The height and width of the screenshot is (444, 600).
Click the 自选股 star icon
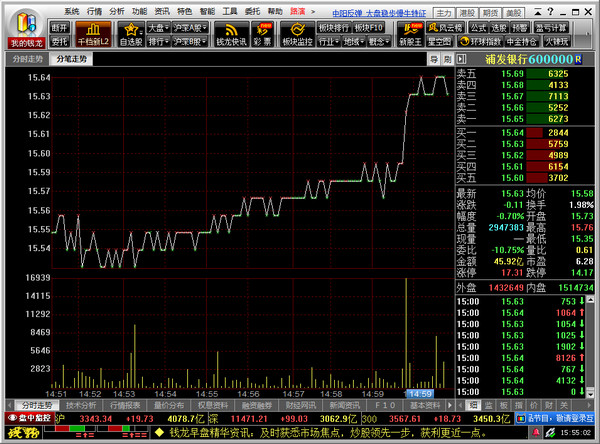(x=130, y=32)
